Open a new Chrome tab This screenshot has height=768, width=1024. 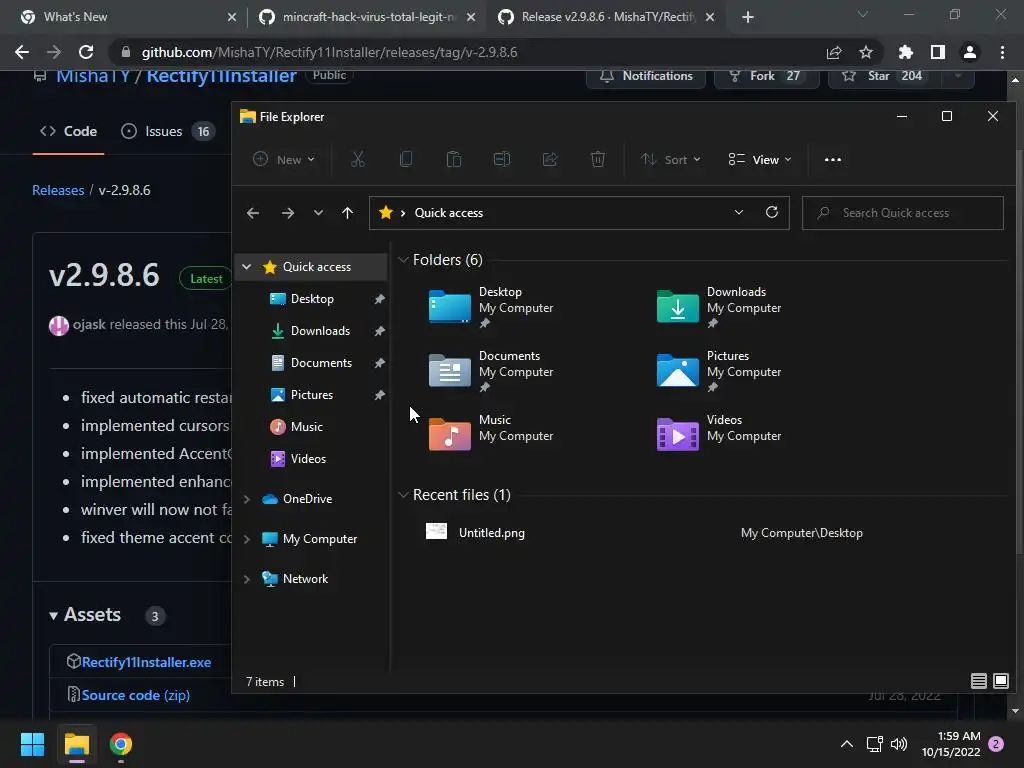pyautogui.click(x=748, y=17)
